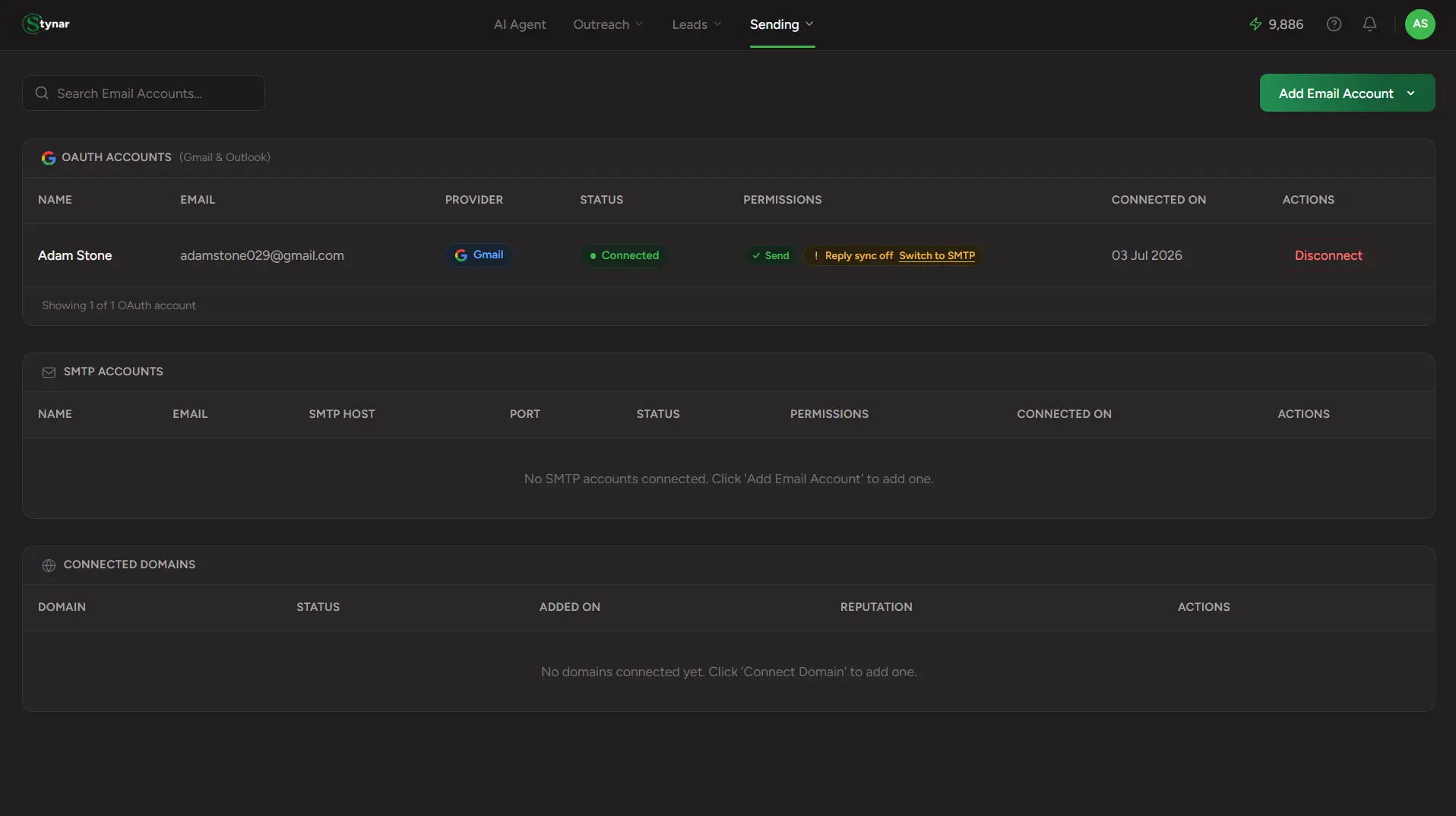Screen dimensions: 1456x816
Task: Open the help question-mark icon
Action: 1334,24
